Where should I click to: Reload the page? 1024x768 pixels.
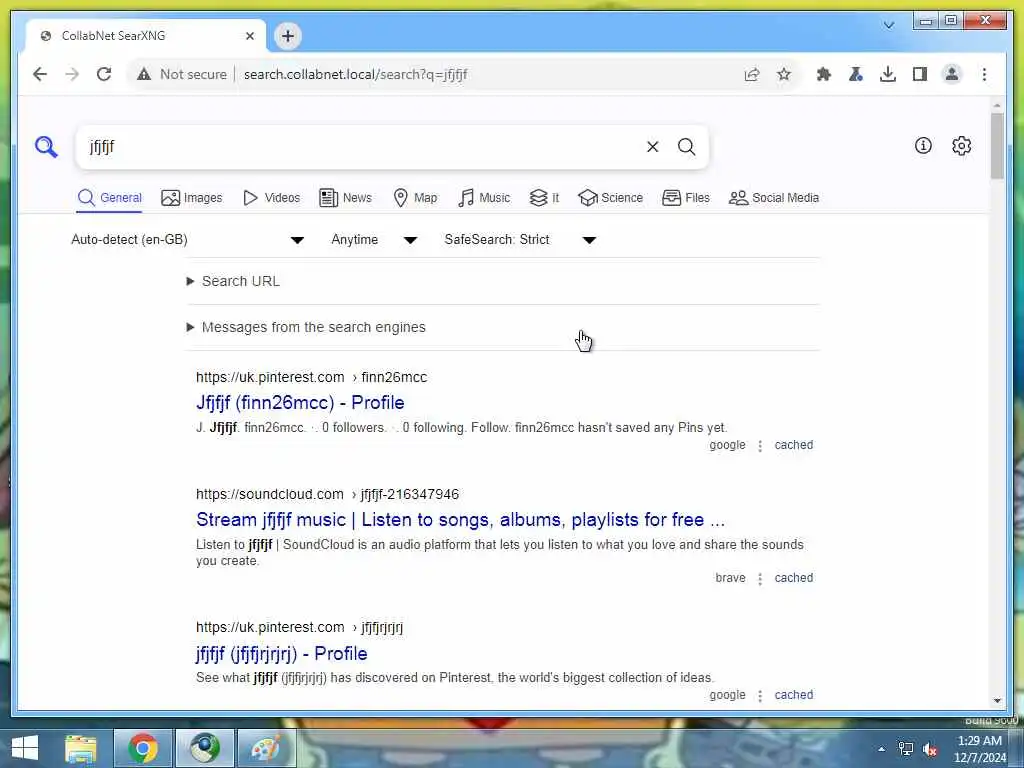tap(104, 74)
